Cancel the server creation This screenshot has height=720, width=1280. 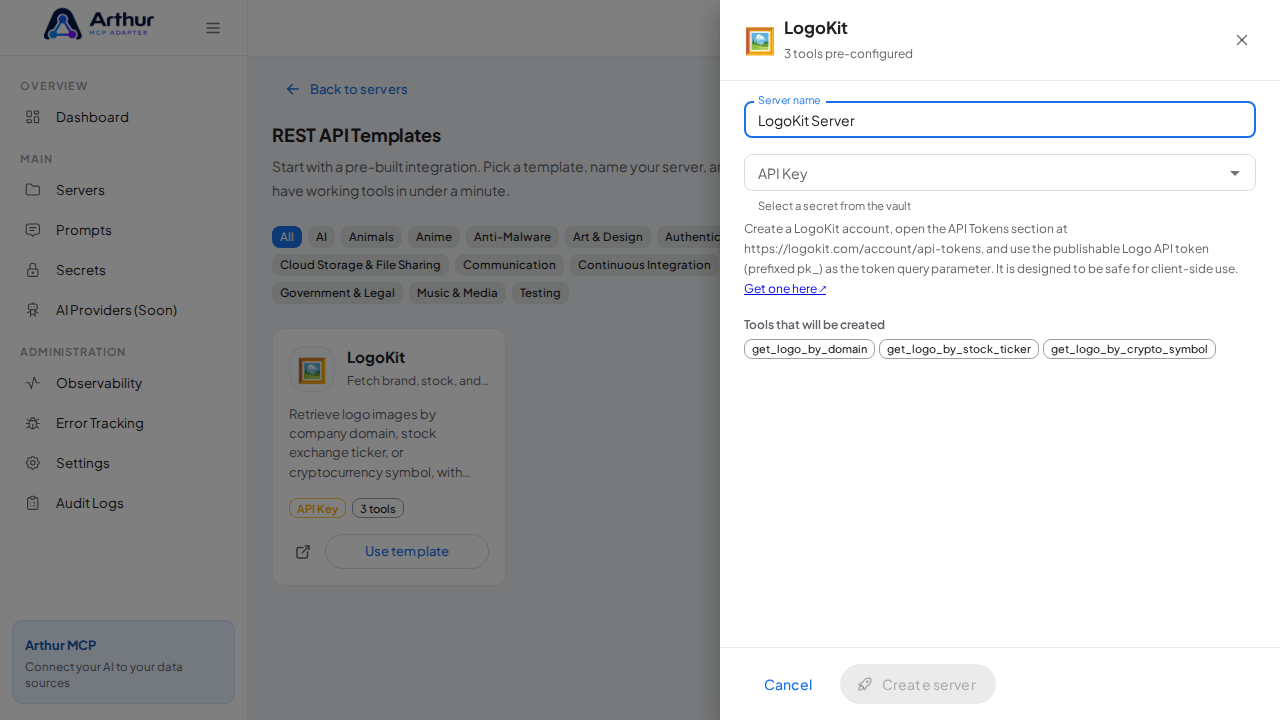coord(788,685)
